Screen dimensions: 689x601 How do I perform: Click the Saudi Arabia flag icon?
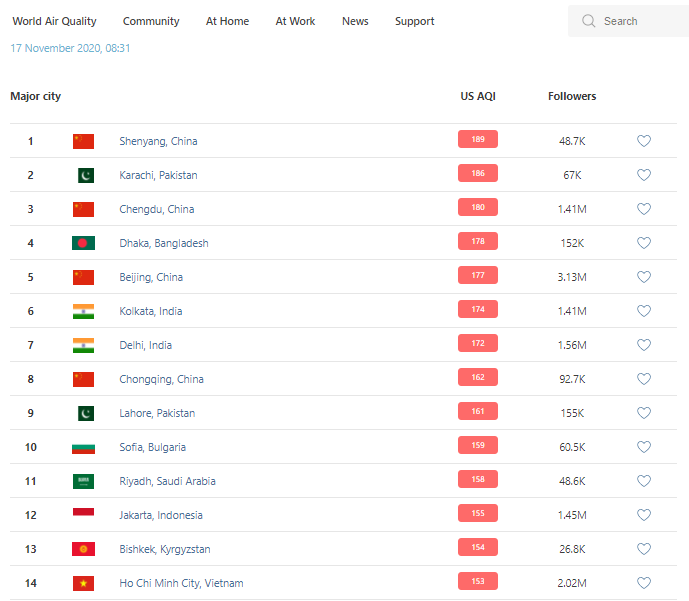[83, 481]
